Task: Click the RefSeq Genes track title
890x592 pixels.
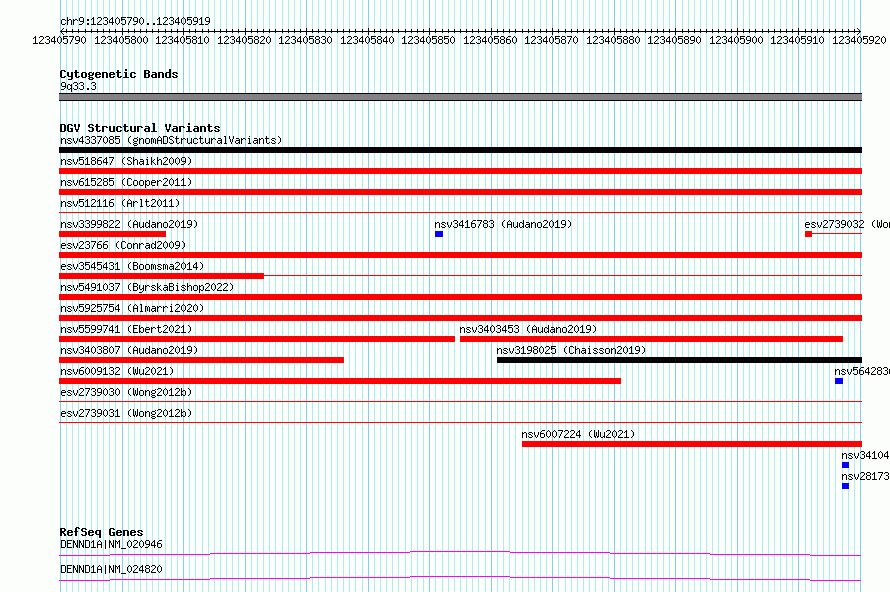Action: click(101, 532)
